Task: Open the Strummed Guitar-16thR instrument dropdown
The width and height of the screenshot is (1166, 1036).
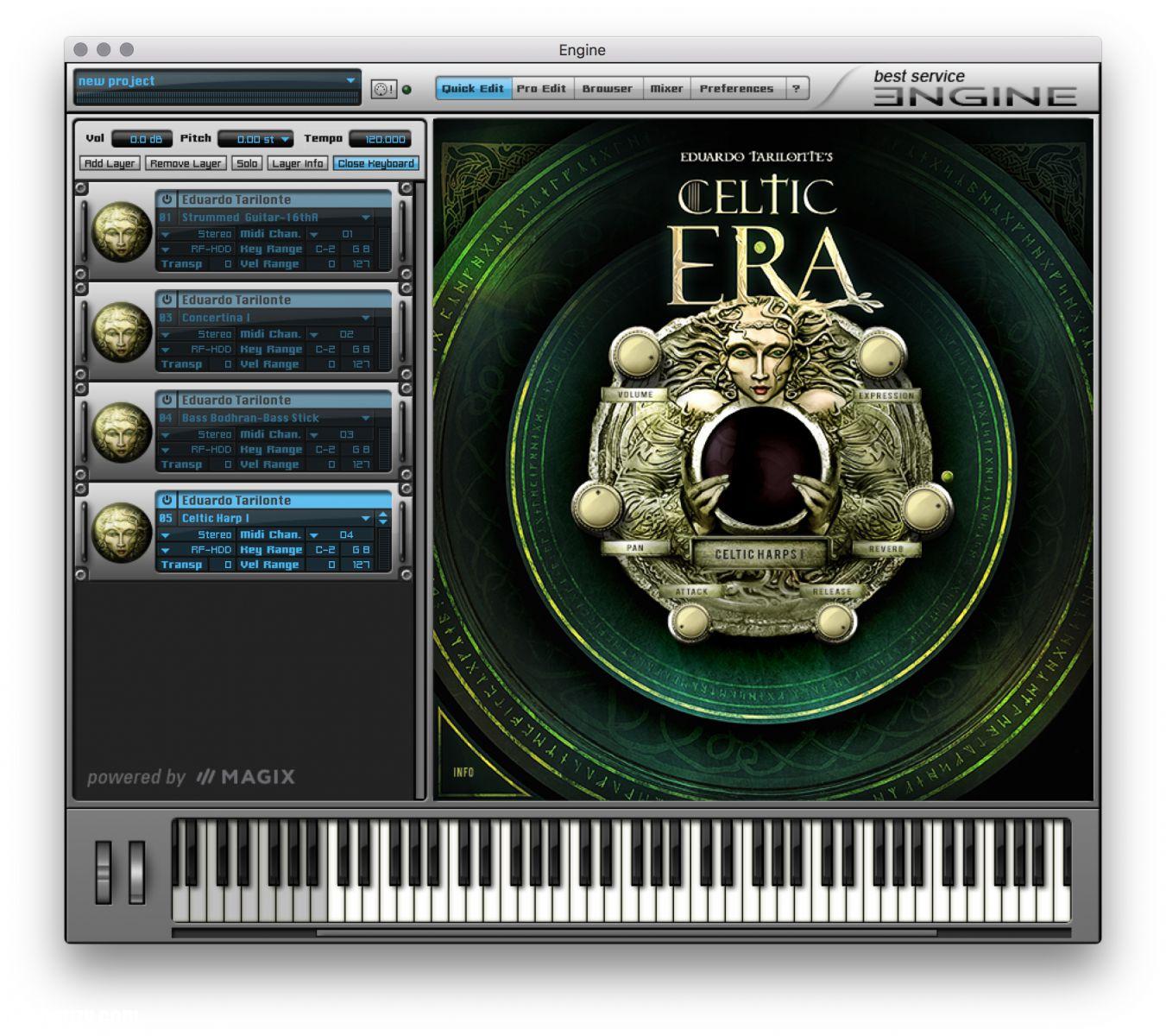Action: pos(365,218)
